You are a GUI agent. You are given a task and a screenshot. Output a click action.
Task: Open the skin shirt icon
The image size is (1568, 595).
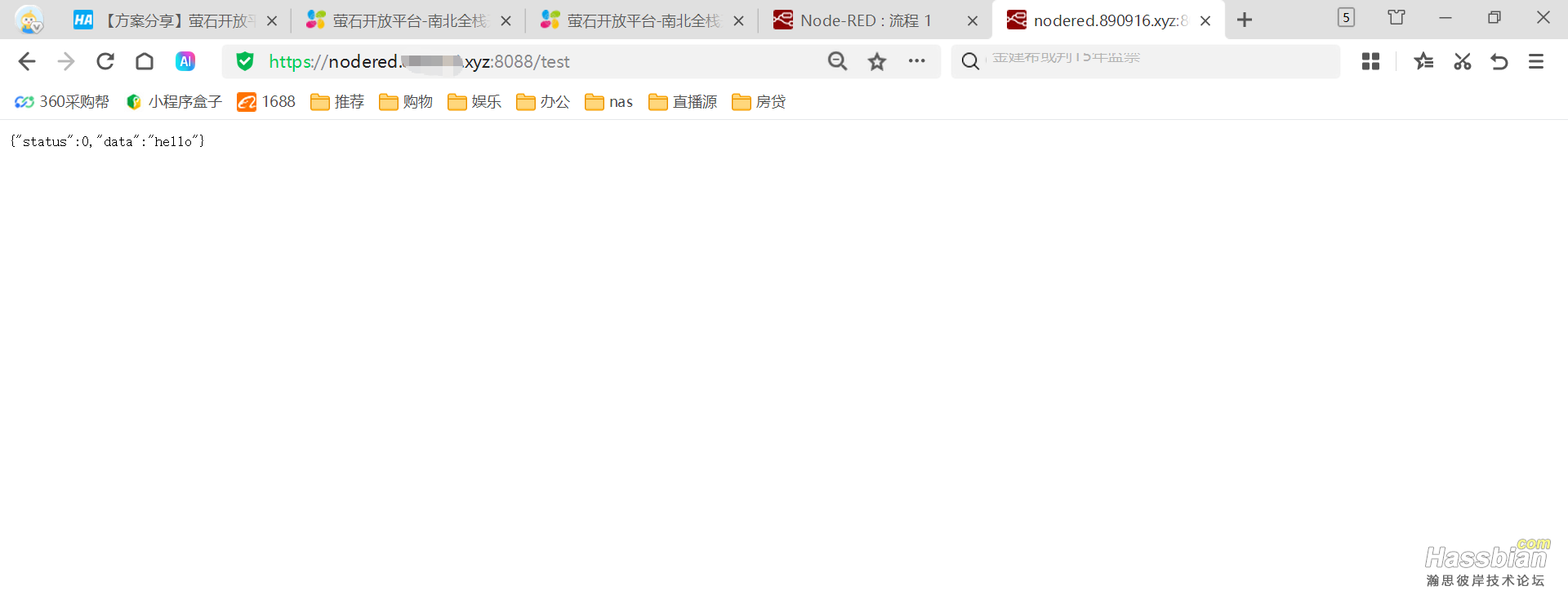1396,17
